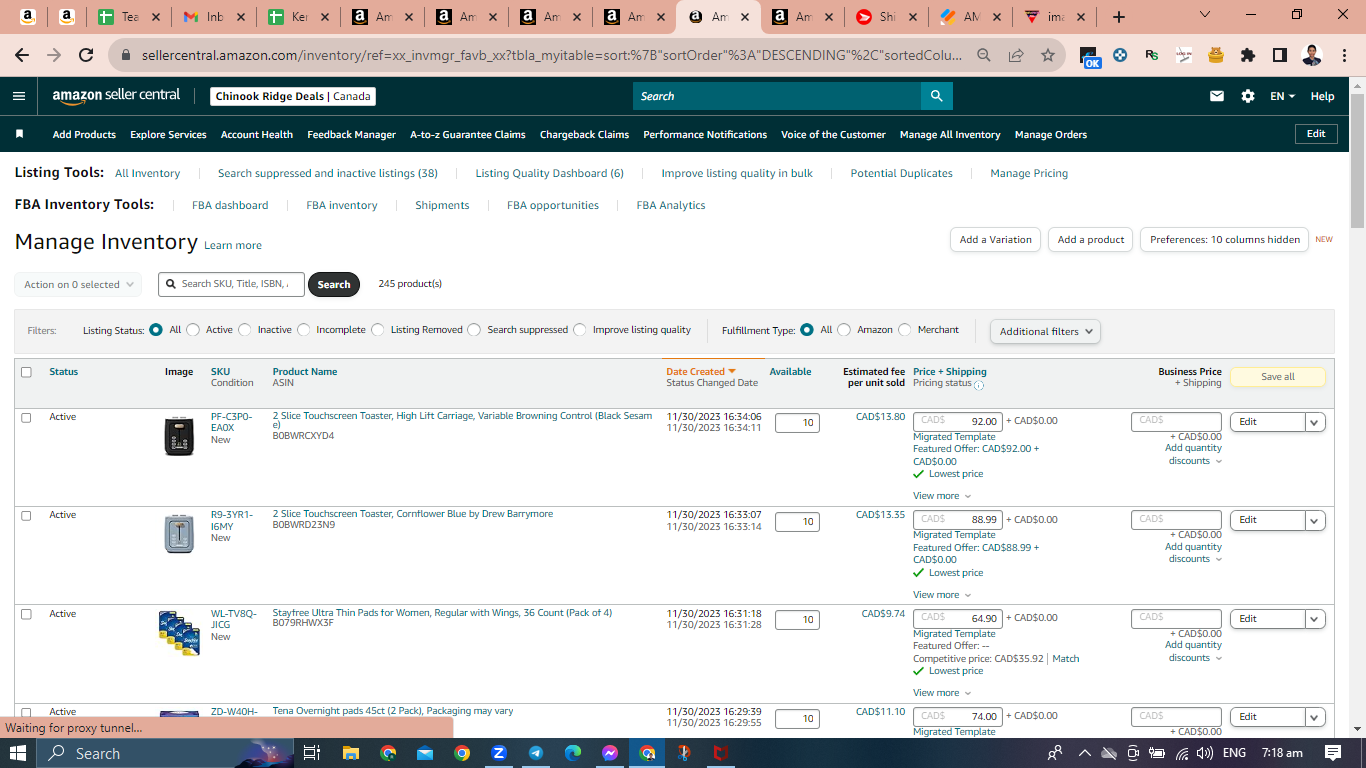This screenshot has height=768, width=1366.
Task: Open the Settings gear in Seller Central header
Action: 1248,96
